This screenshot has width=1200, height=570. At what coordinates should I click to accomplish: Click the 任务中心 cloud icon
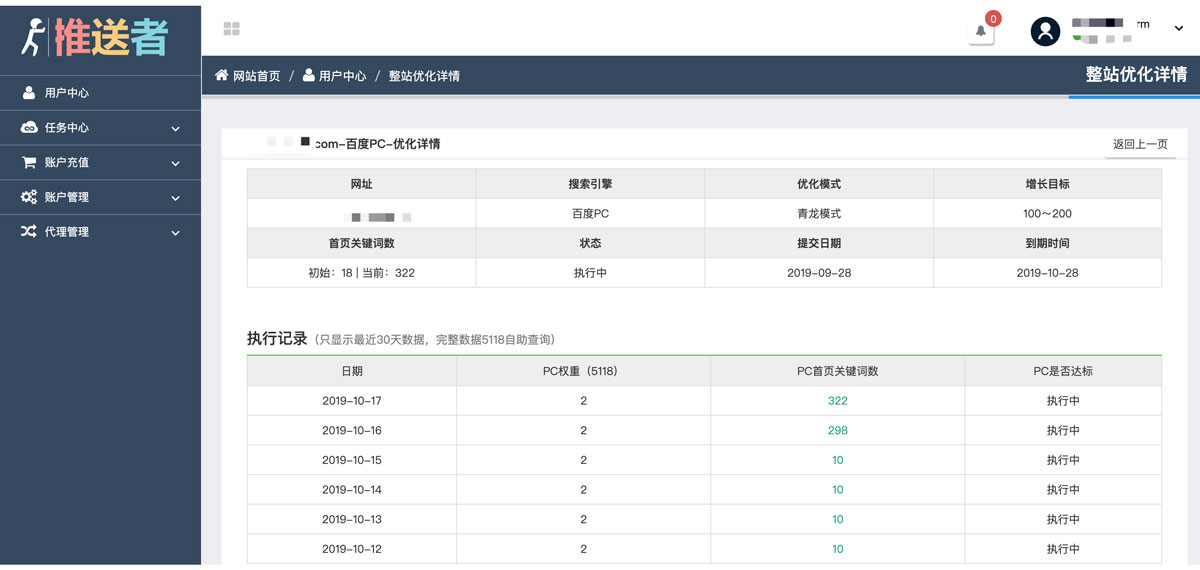29,128
